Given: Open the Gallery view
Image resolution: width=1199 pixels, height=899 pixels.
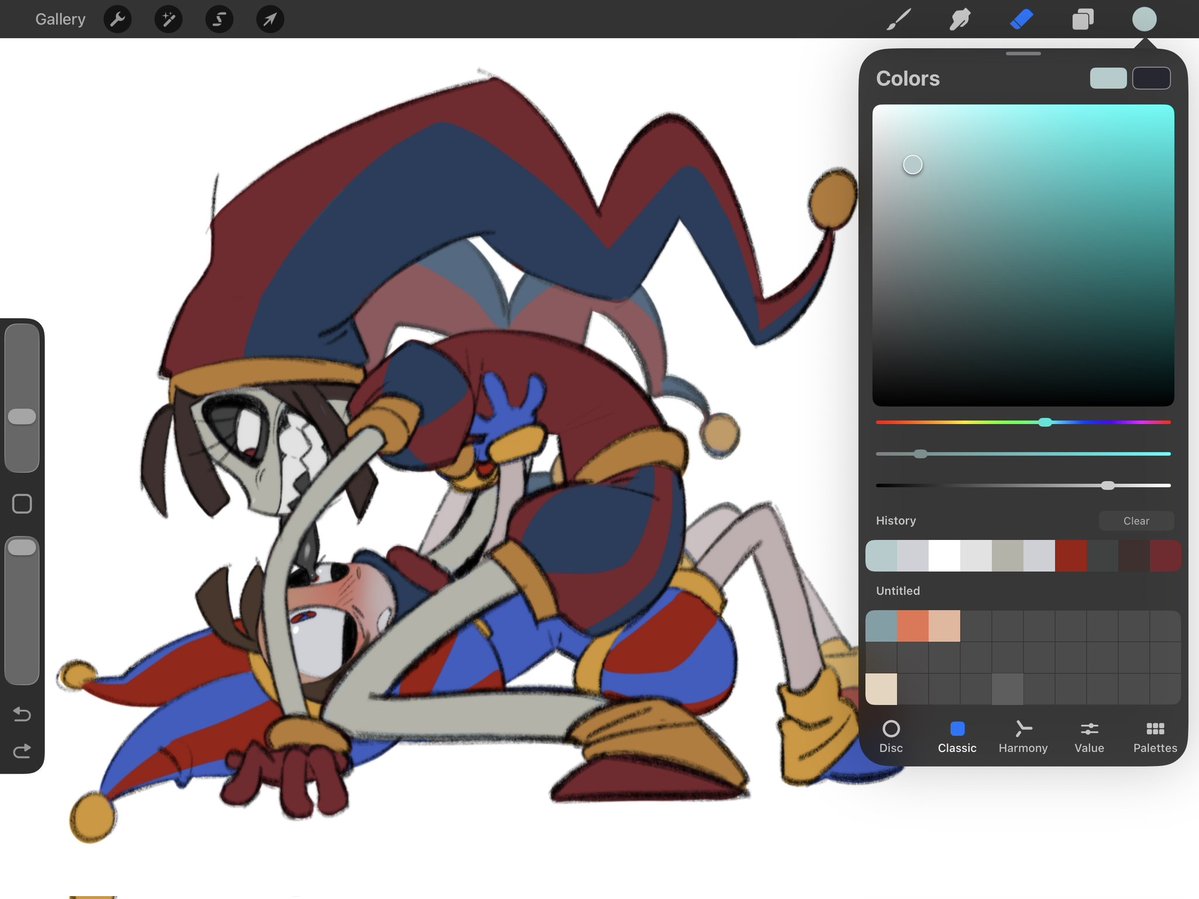Looking at the screenshot, I should 60,19.
